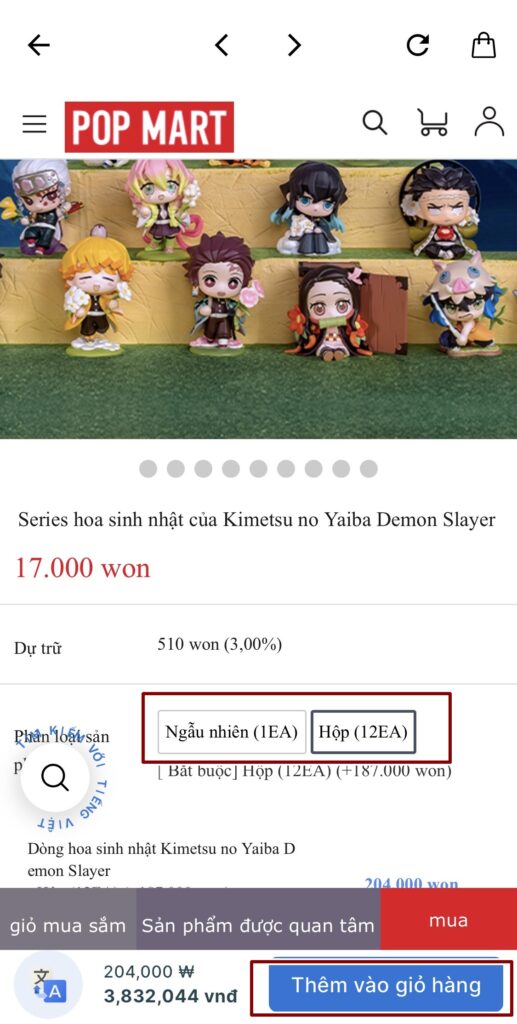The image size is (517, 1024).
Task: Open the giỏ mua sắm tab
Action: pyautogui.click(x=68, y=925)
